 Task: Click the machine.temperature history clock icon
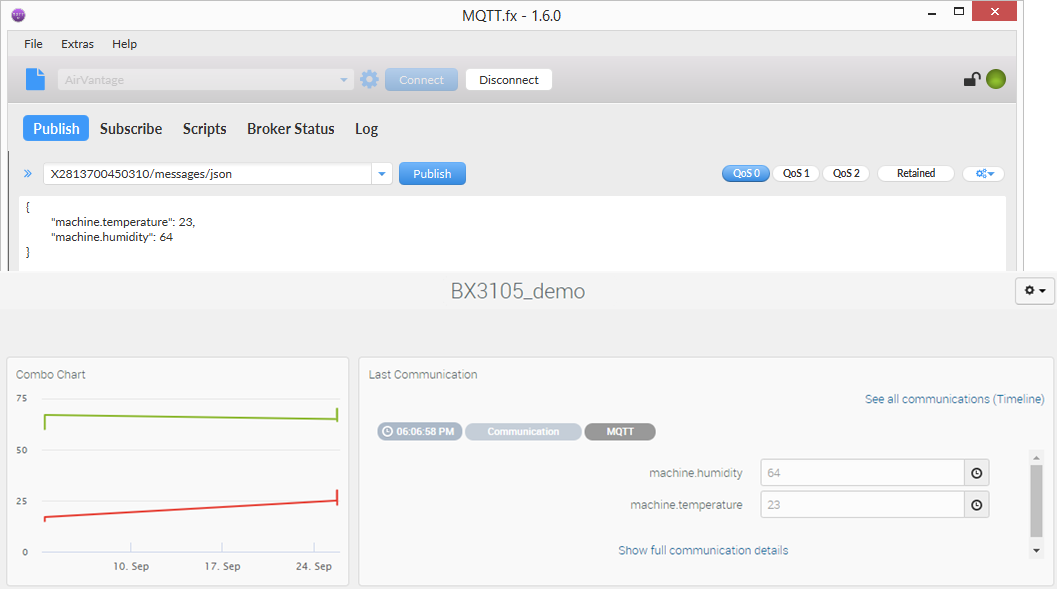pyautogui.click(x=976, y=505)
